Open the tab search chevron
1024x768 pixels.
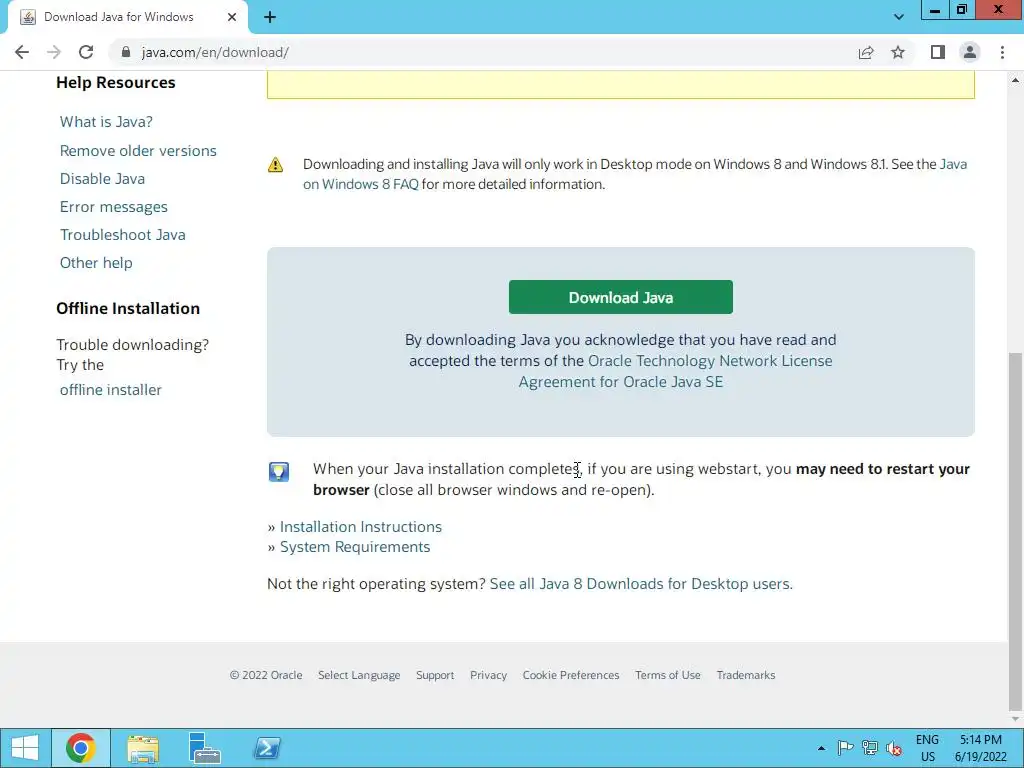click(899, 17)
